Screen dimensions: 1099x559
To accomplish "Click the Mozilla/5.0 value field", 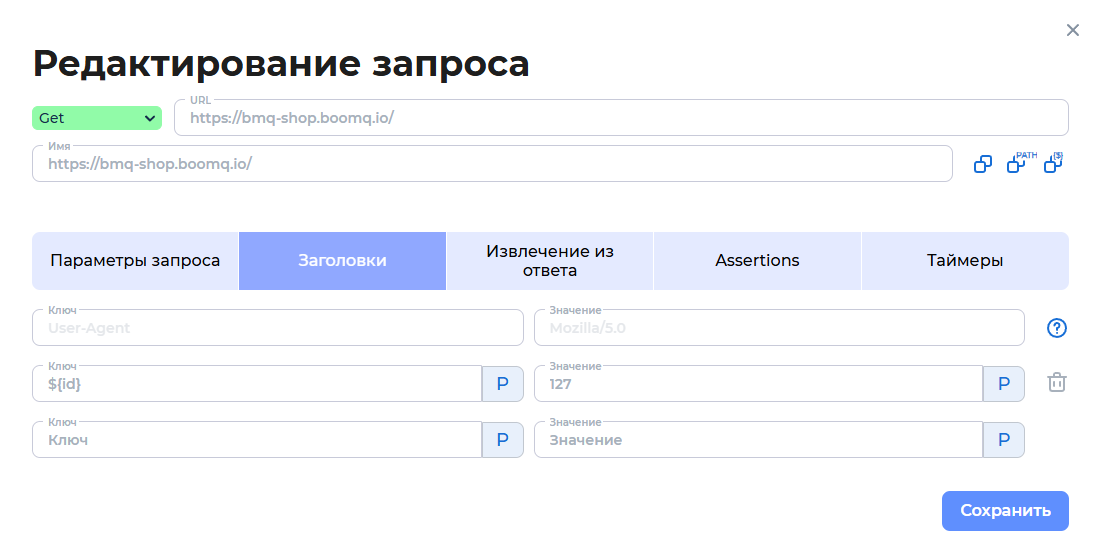I will pyautogui.click(x=779, y=328).
